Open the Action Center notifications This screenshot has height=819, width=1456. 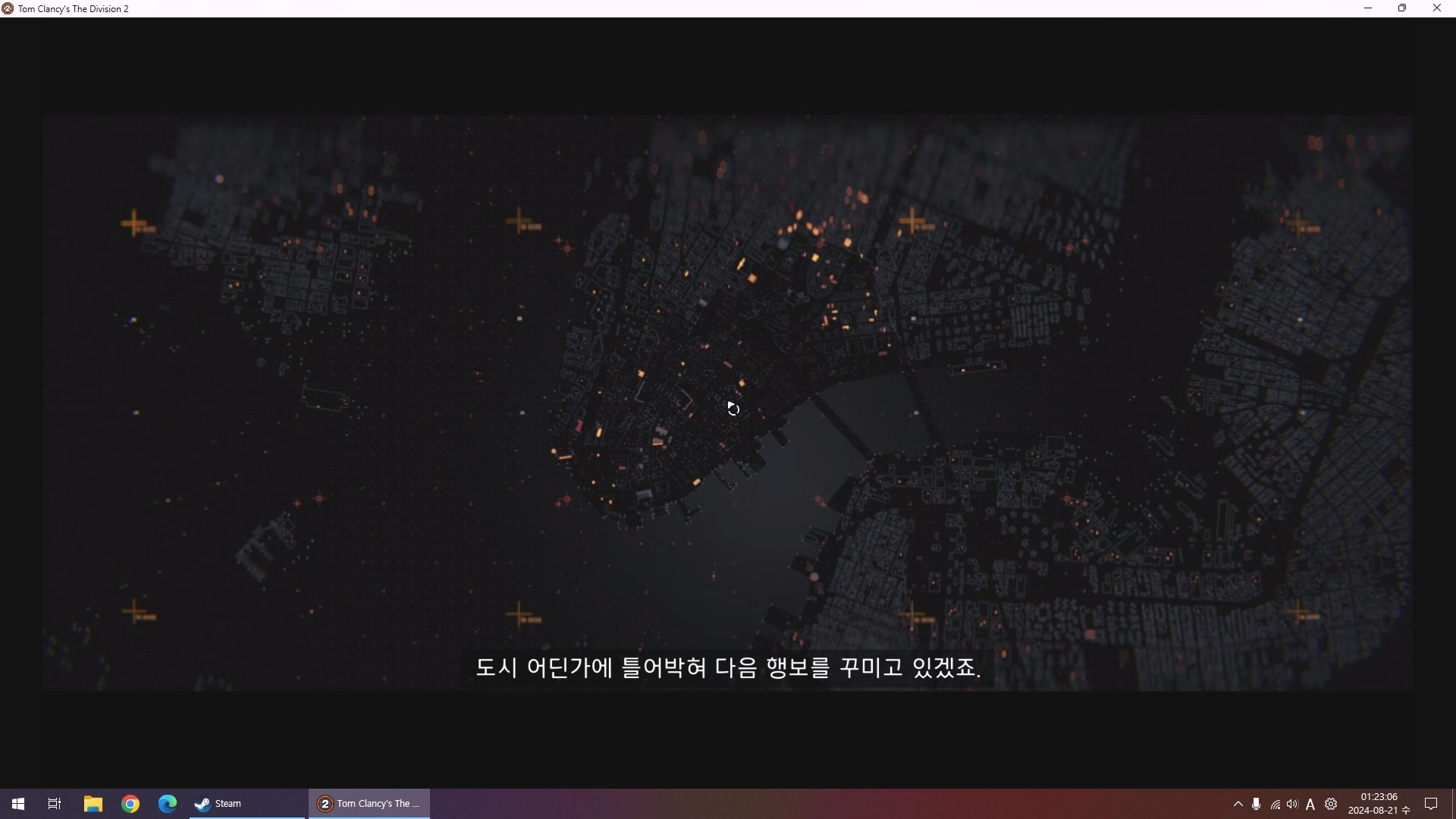1431,804
